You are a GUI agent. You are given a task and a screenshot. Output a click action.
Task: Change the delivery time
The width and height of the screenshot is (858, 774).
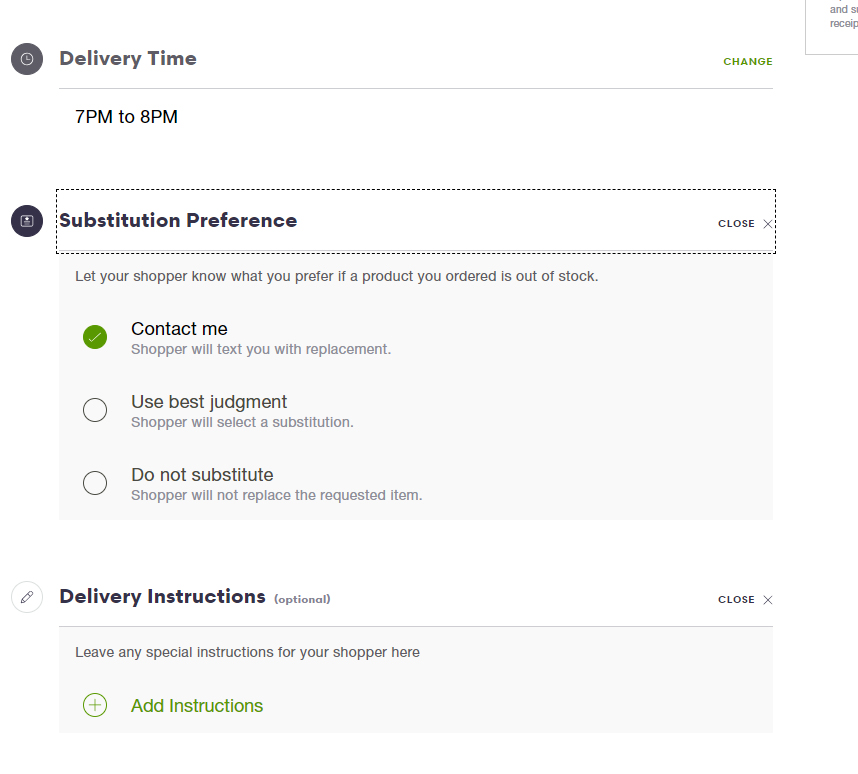point(747,61)
